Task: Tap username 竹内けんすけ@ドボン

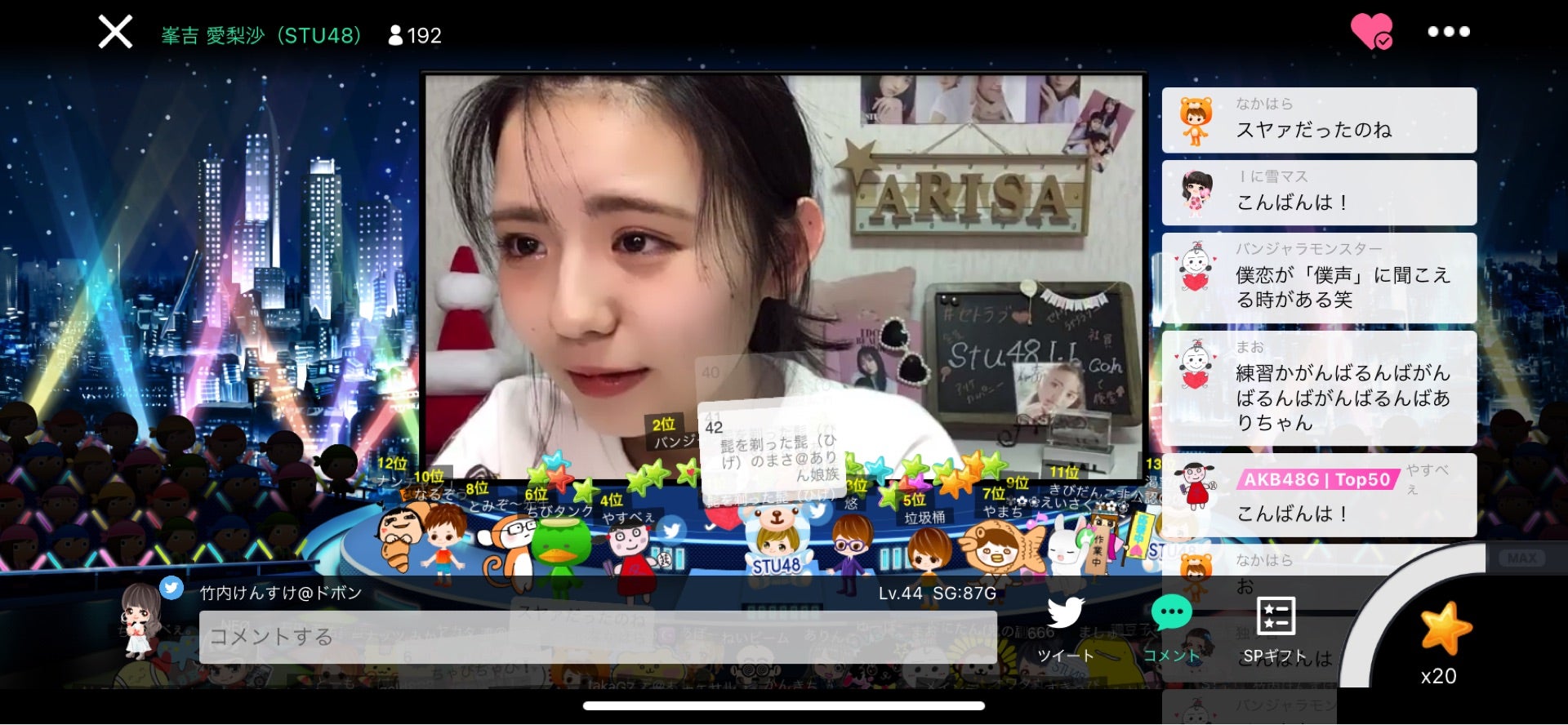Action: pyautogui.click(x=280, y=593)
